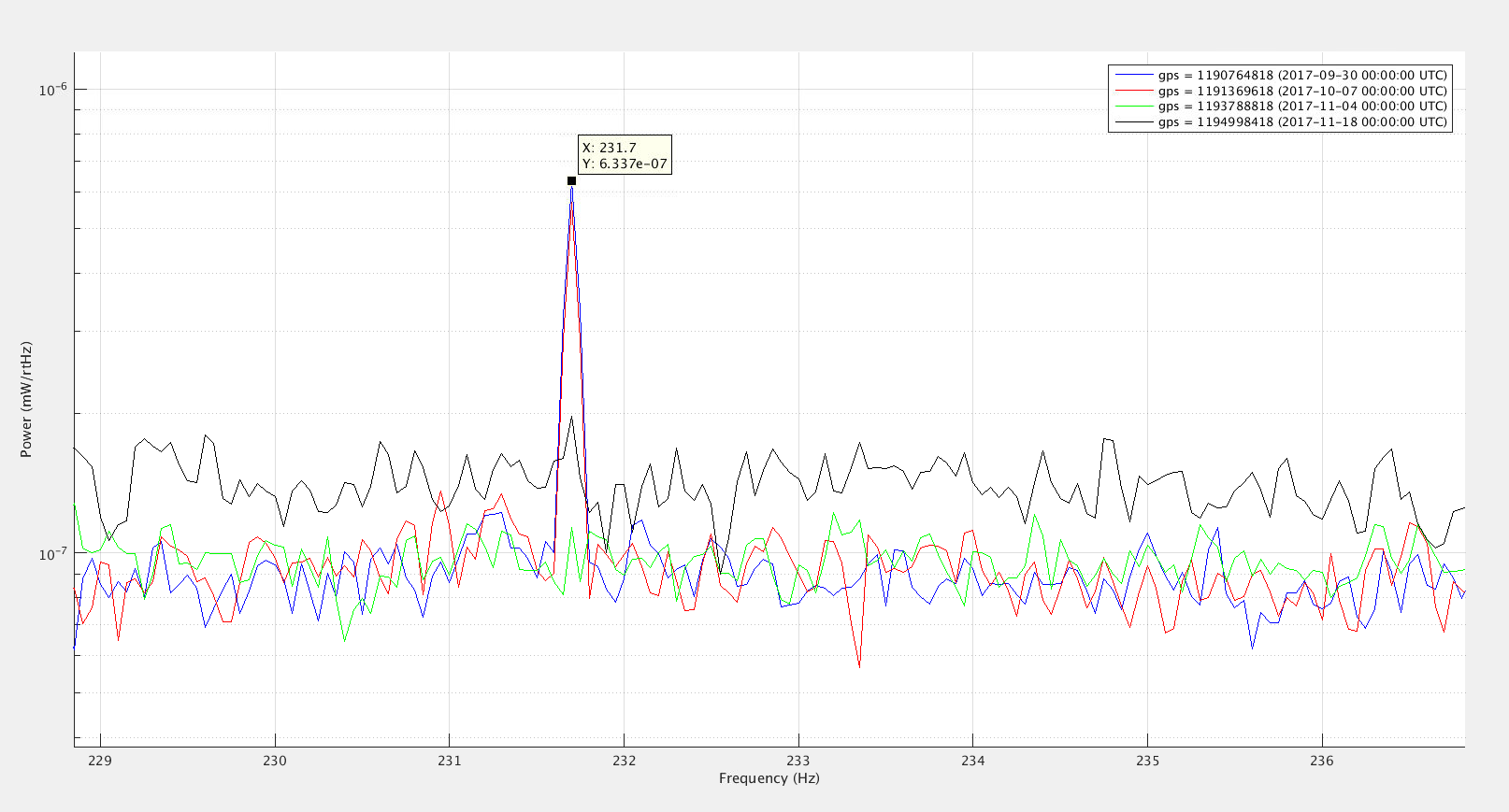Click the data tip Y: 6.337e-07 line
Viewport: 1509px width, 812px height.
(x=625, y=164)
